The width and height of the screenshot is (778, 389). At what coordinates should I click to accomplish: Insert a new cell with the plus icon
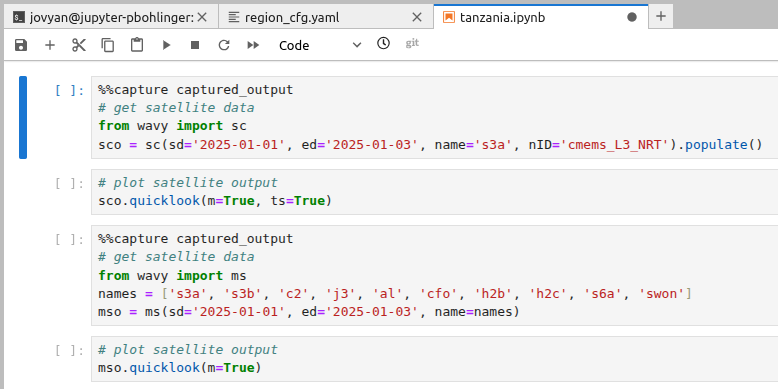pos(50,45)
